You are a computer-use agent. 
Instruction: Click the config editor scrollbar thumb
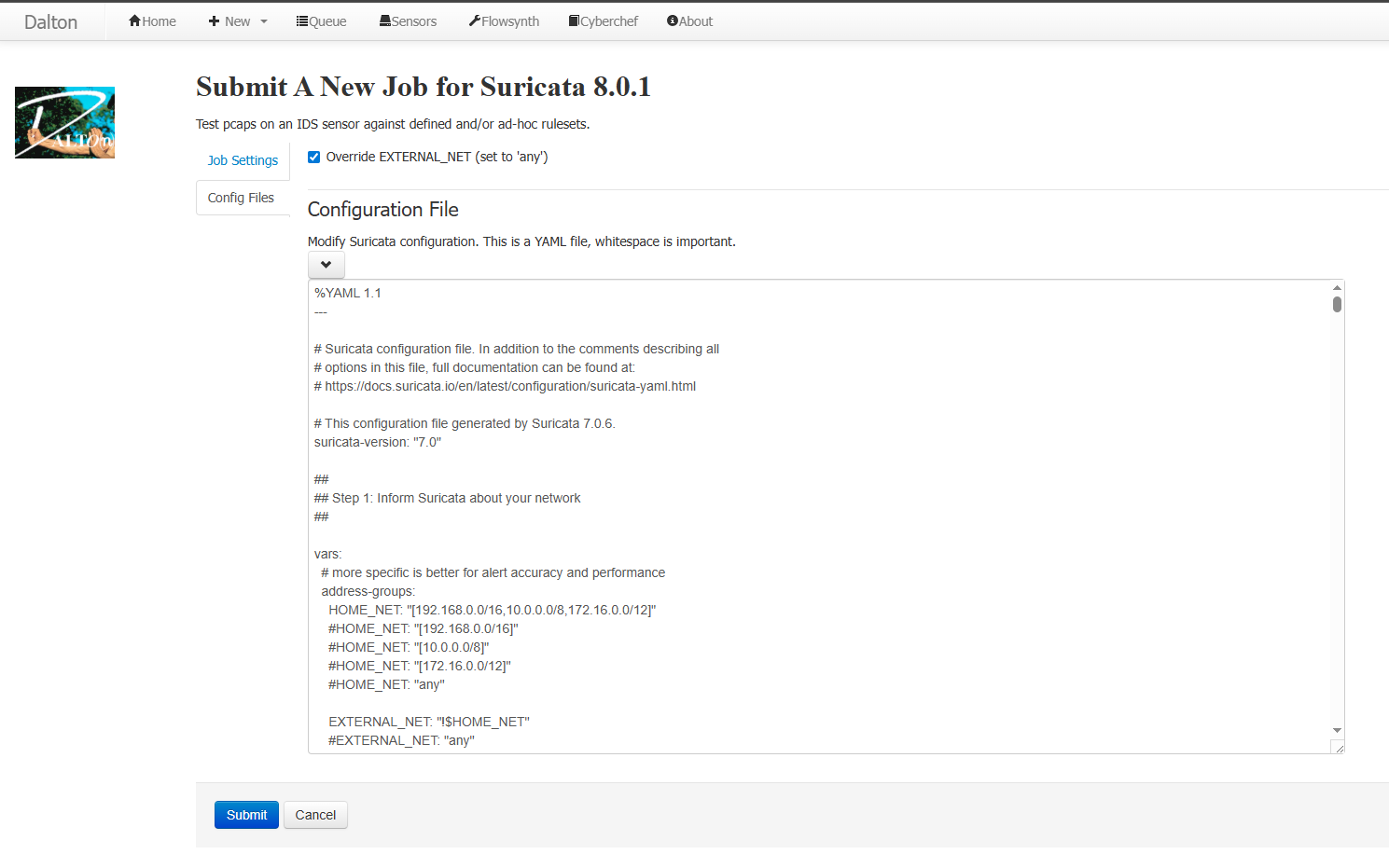coord(1337,304)
